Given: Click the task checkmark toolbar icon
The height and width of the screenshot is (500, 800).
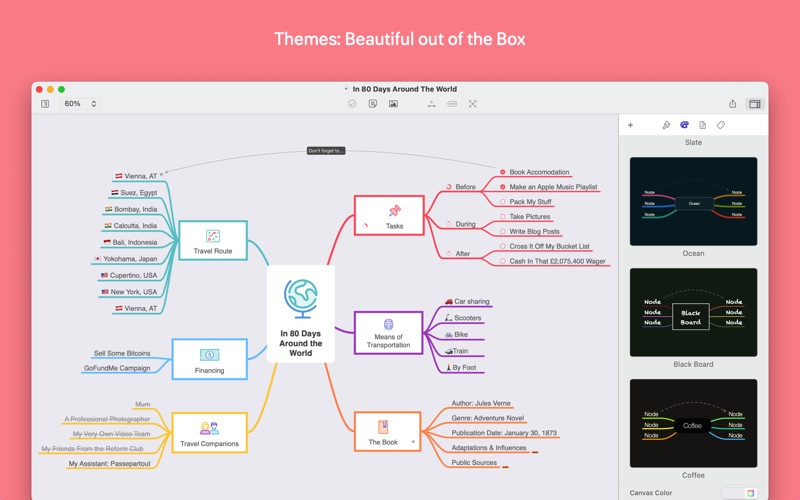Looking at the screenshot, I should click(352, 104).
